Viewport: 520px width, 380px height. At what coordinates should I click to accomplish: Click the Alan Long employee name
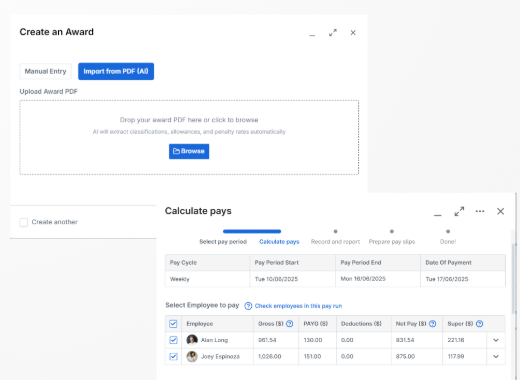(x=214, y=340)
